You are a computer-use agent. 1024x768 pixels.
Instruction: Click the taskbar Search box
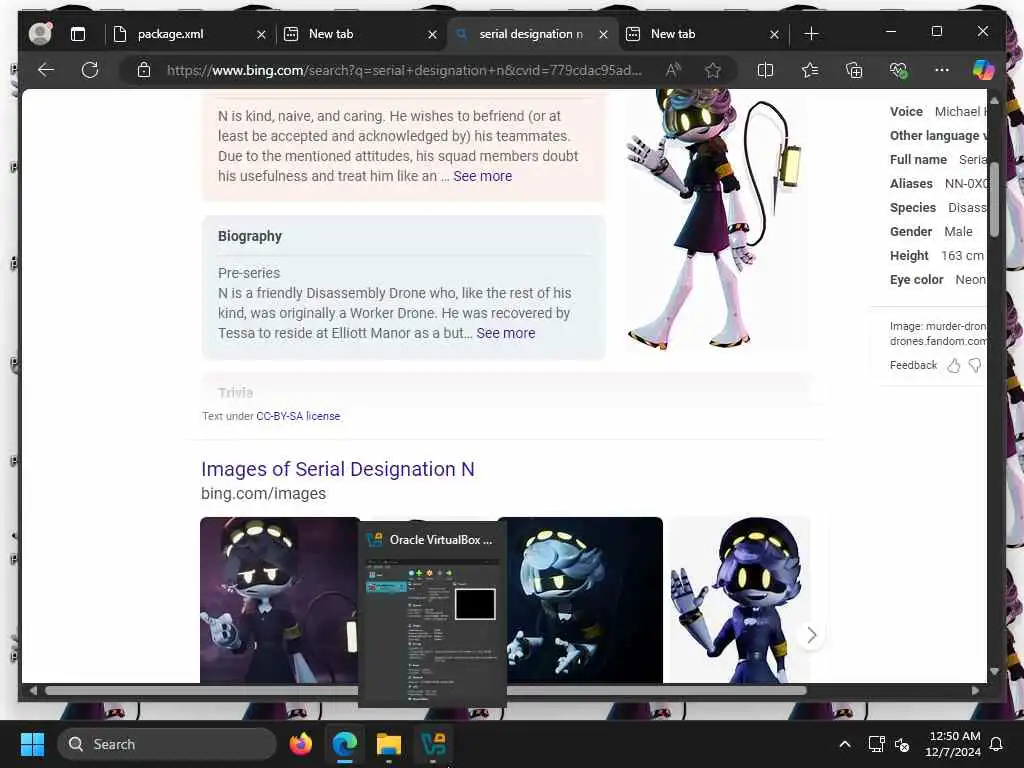tap(167, 744)
